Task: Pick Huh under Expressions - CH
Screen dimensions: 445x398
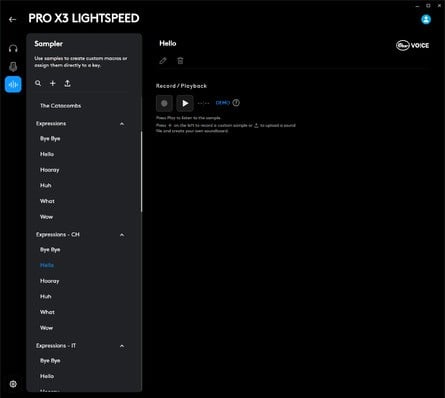Action: coord(46,297)
